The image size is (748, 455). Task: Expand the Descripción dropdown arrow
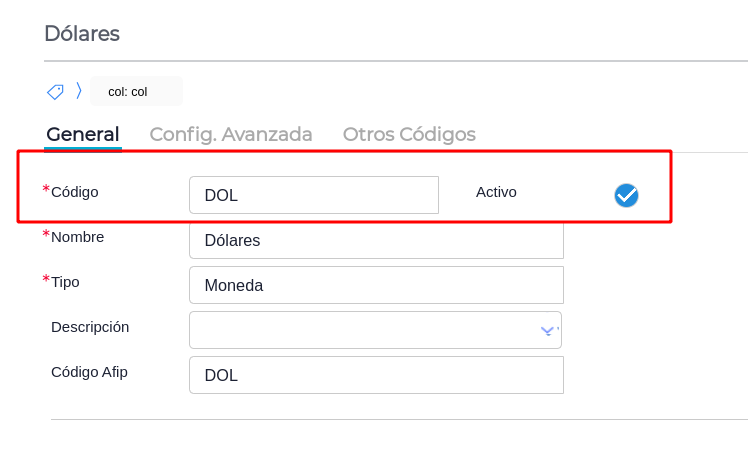(x=547, y=330)
